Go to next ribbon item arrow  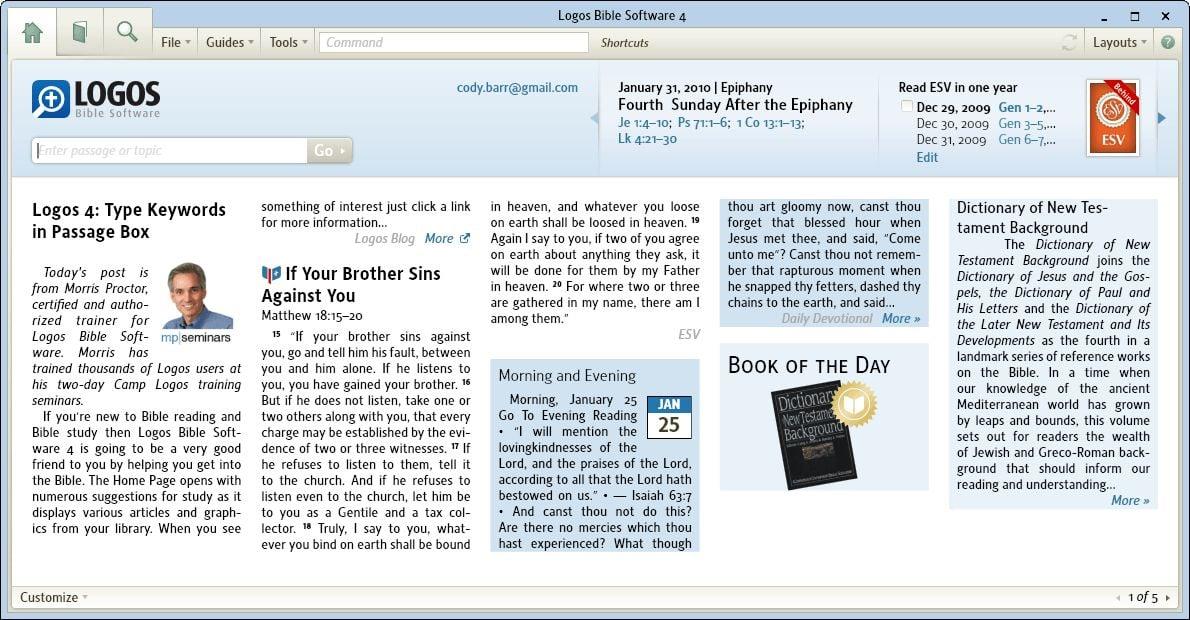pos(1161,118)
